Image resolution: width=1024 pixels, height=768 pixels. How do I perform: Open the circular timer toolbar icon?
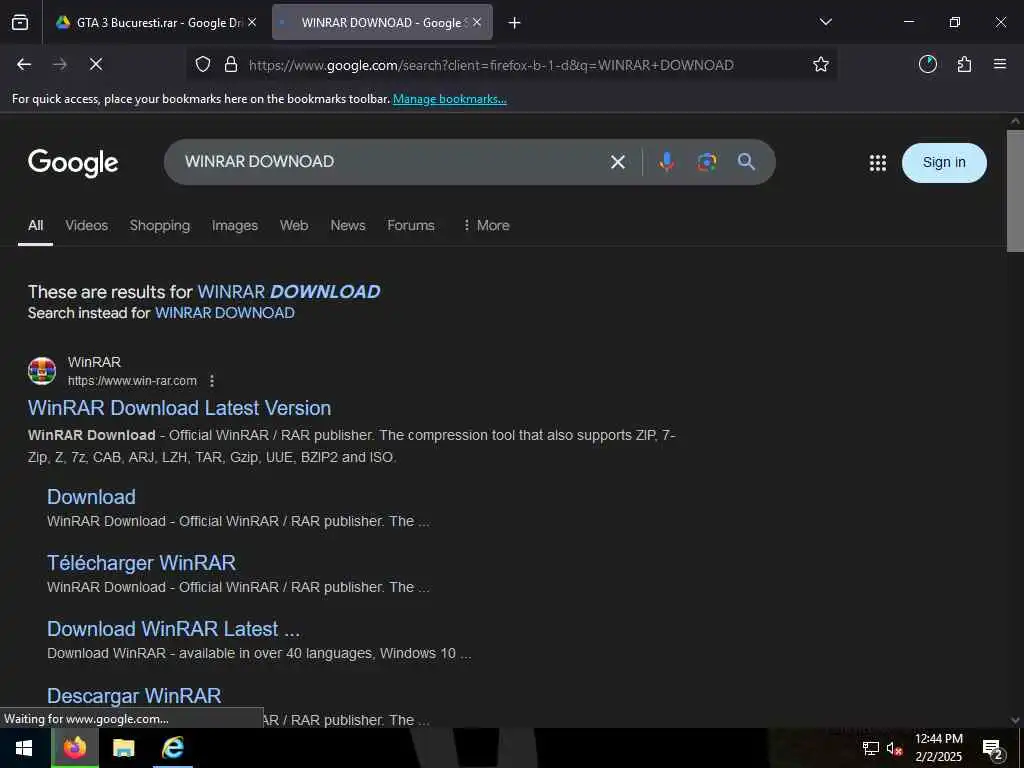click(x=927, y=64)
